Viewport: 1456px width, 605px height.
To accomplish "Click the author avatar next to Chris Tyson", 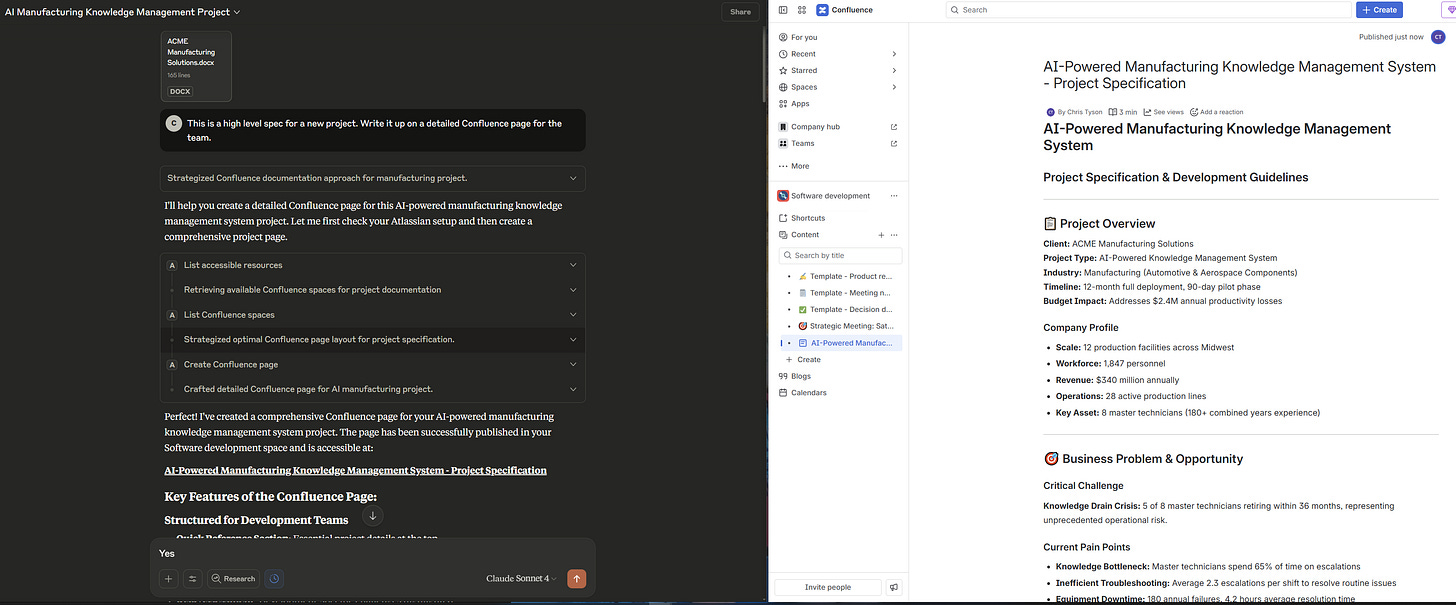I will [x=1050, y=112].
